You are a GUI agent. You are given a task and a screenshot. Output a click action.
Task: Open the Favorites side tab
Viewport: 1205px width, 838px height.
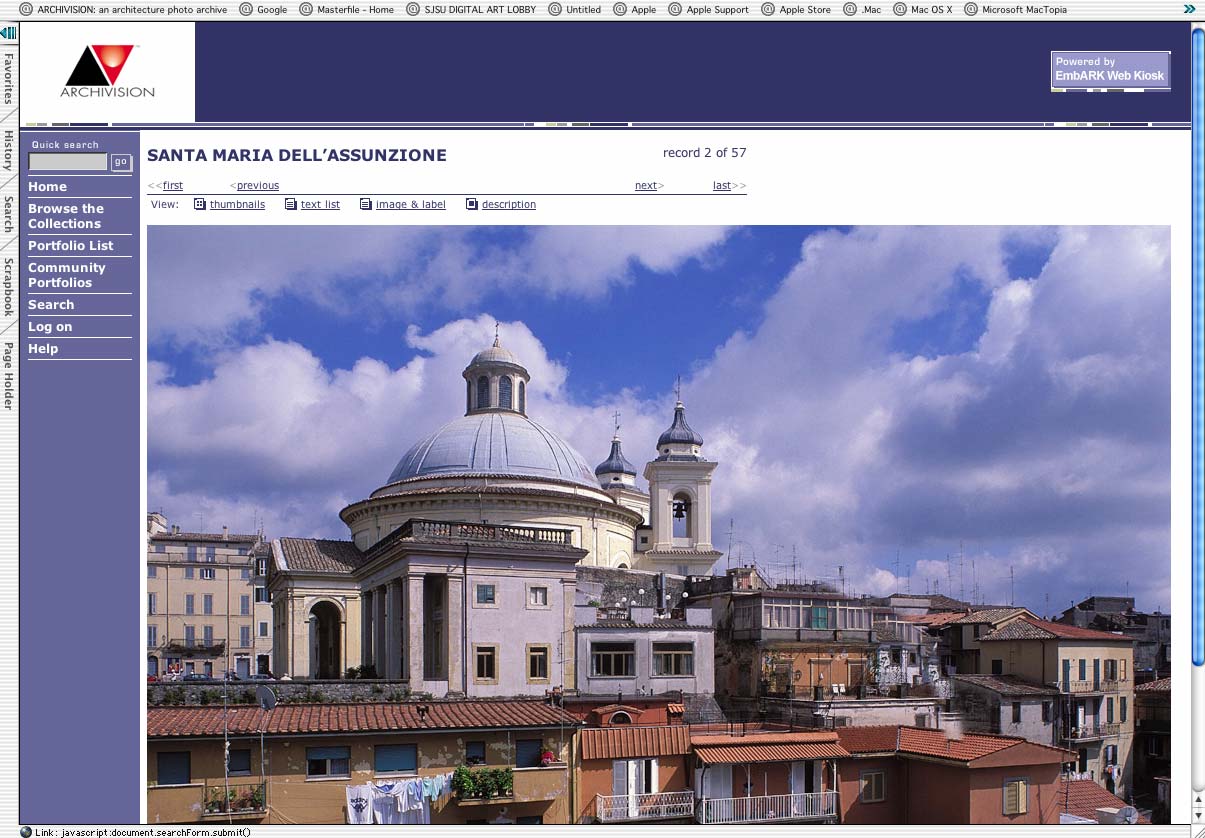[8, 79]
